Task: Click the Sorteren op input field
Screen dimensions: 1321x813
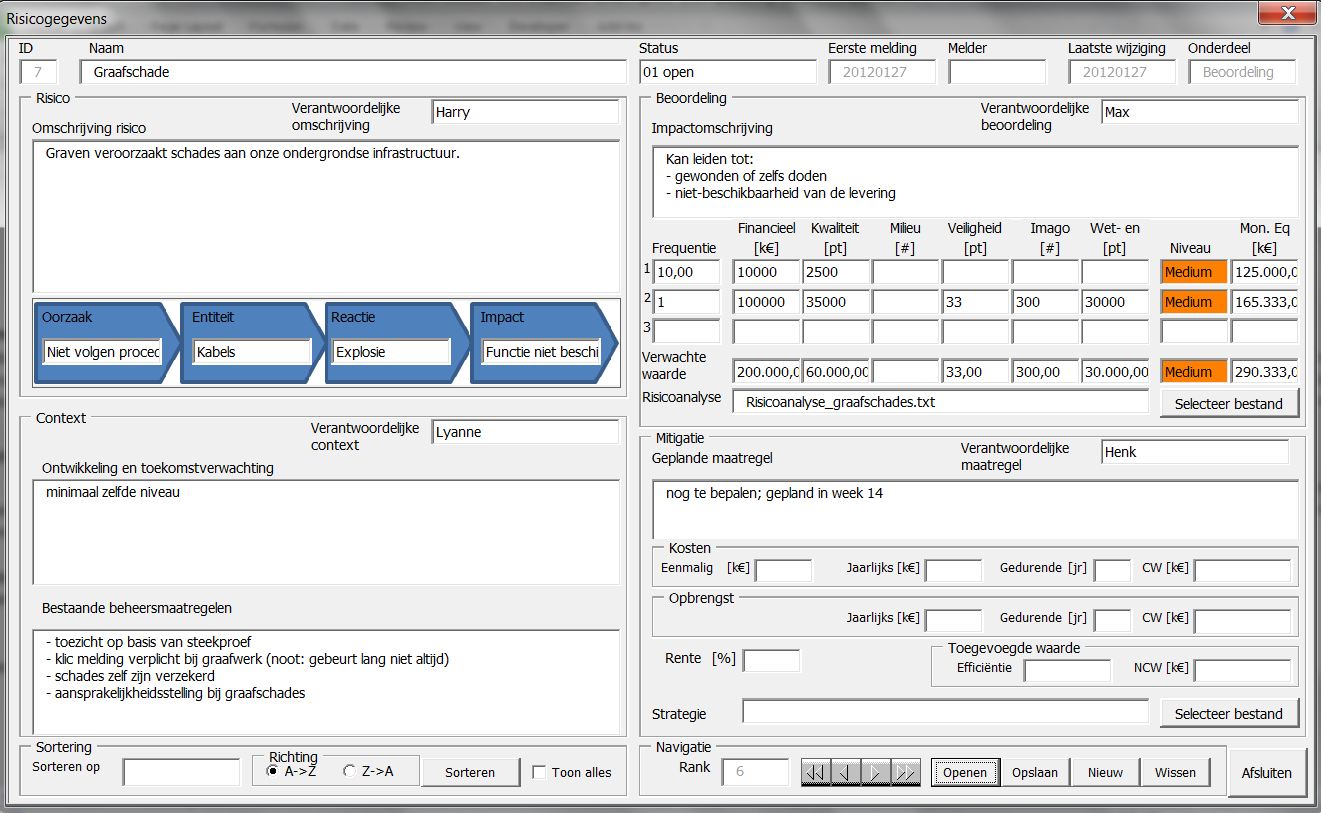Action: pos(182,772)
